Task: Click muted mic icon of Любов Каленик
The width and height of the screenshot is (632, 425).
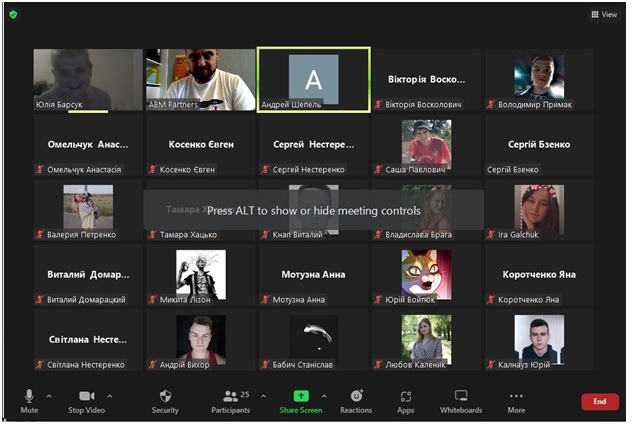Action: point(378,365)
